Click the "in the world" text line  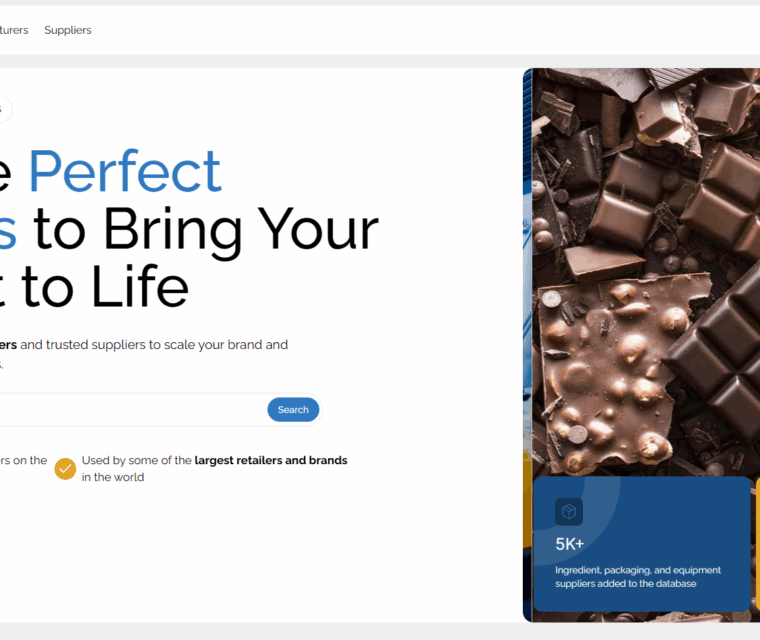(x=113, y=478)
